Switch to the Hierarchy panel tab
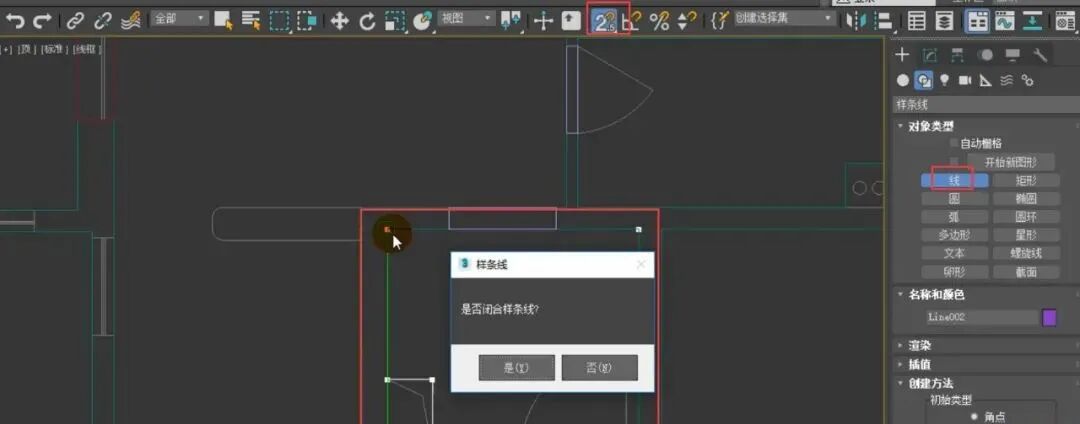Image resolution: width=1080 pixels, height=424 pixels. pyautogui.click(x=957, y=55)
